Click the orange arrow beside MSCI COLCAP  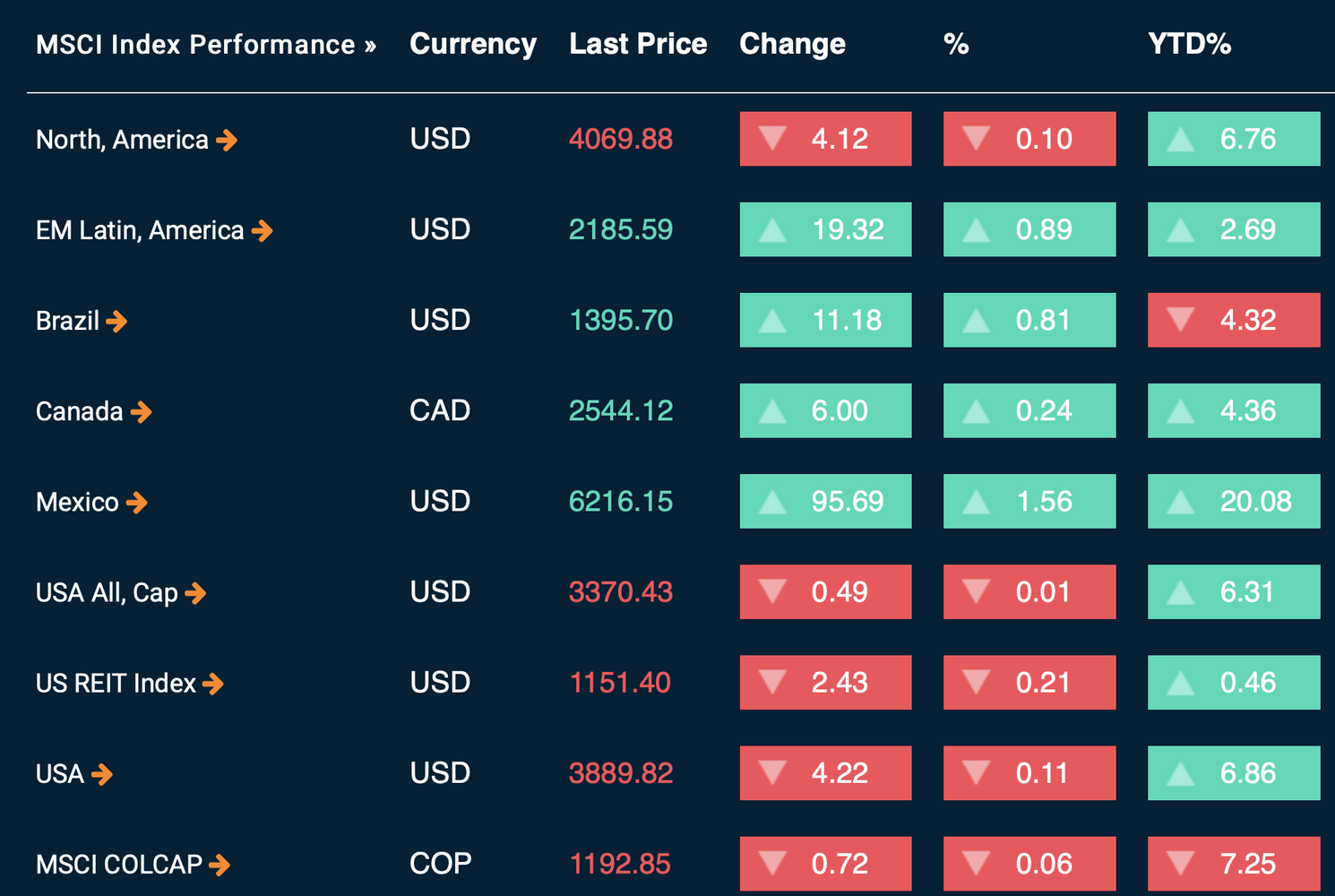coord(220,865)
